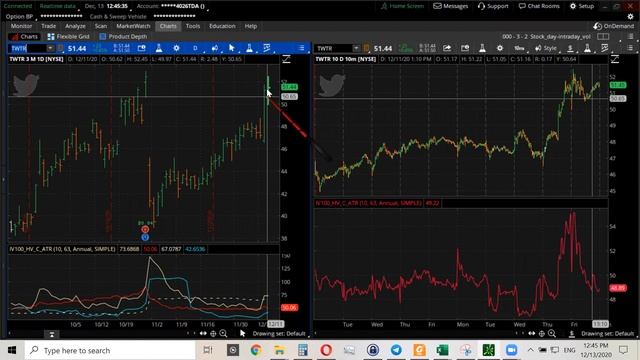This screenshot has width=640, height=360.
Task: Open right chart Studies flask icon
Action: [x=482, y=48]
